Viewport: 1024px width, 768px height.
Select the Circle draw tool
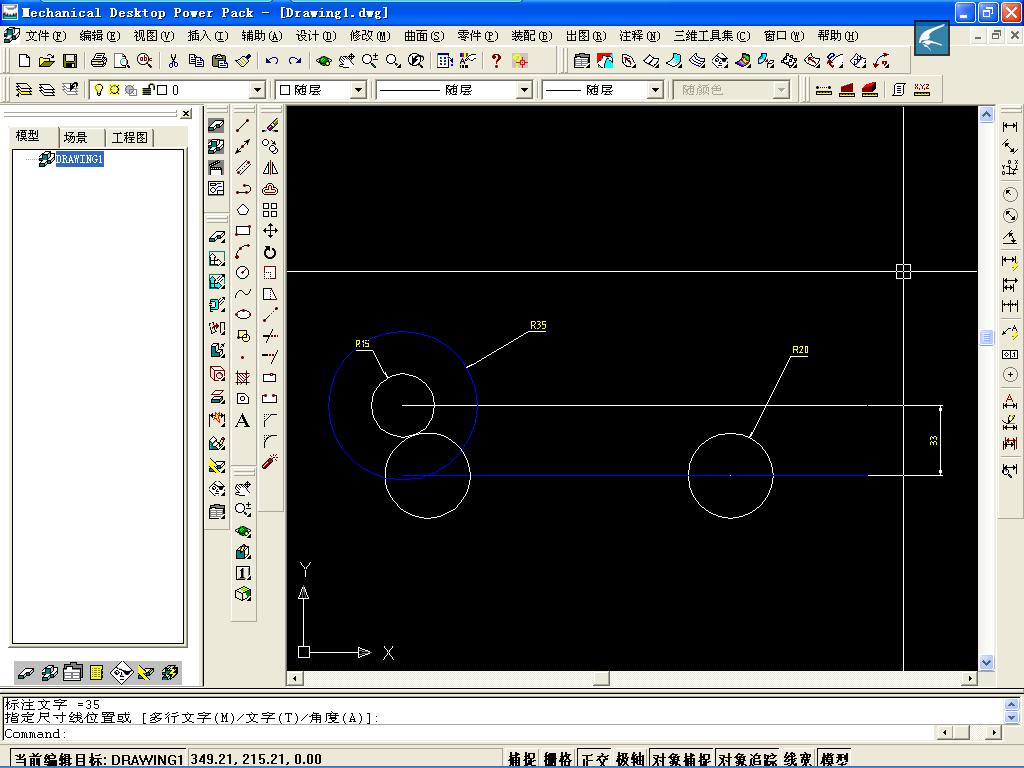[243, 272]
